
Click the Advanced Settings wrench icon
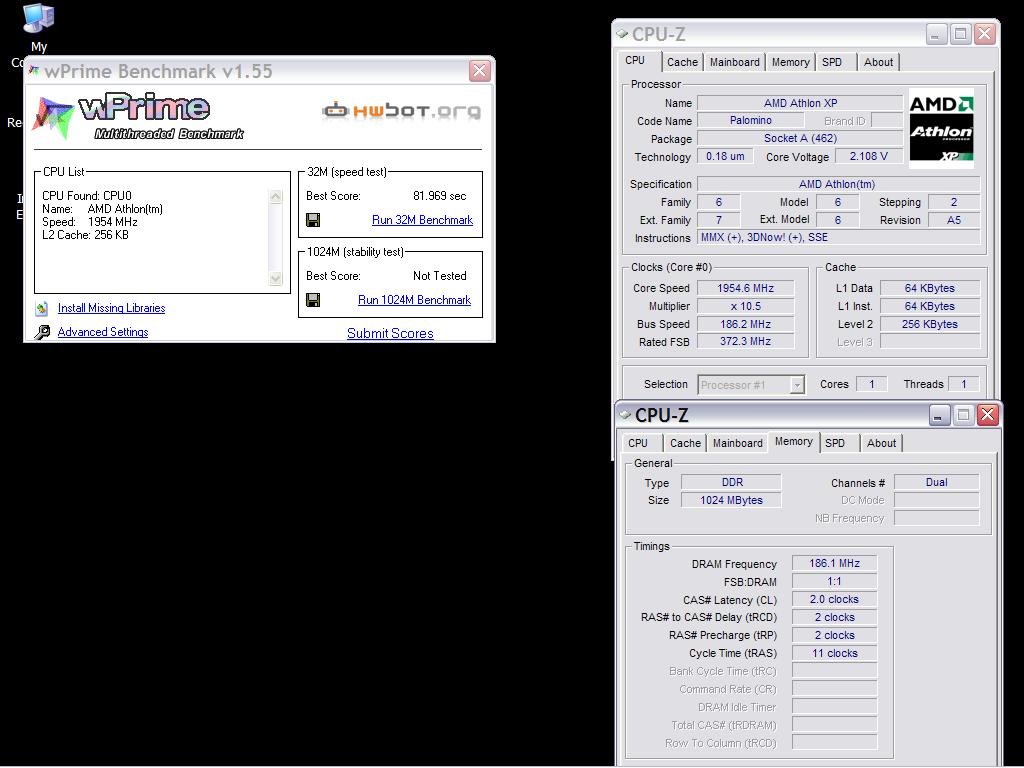(x=42, y=332)
